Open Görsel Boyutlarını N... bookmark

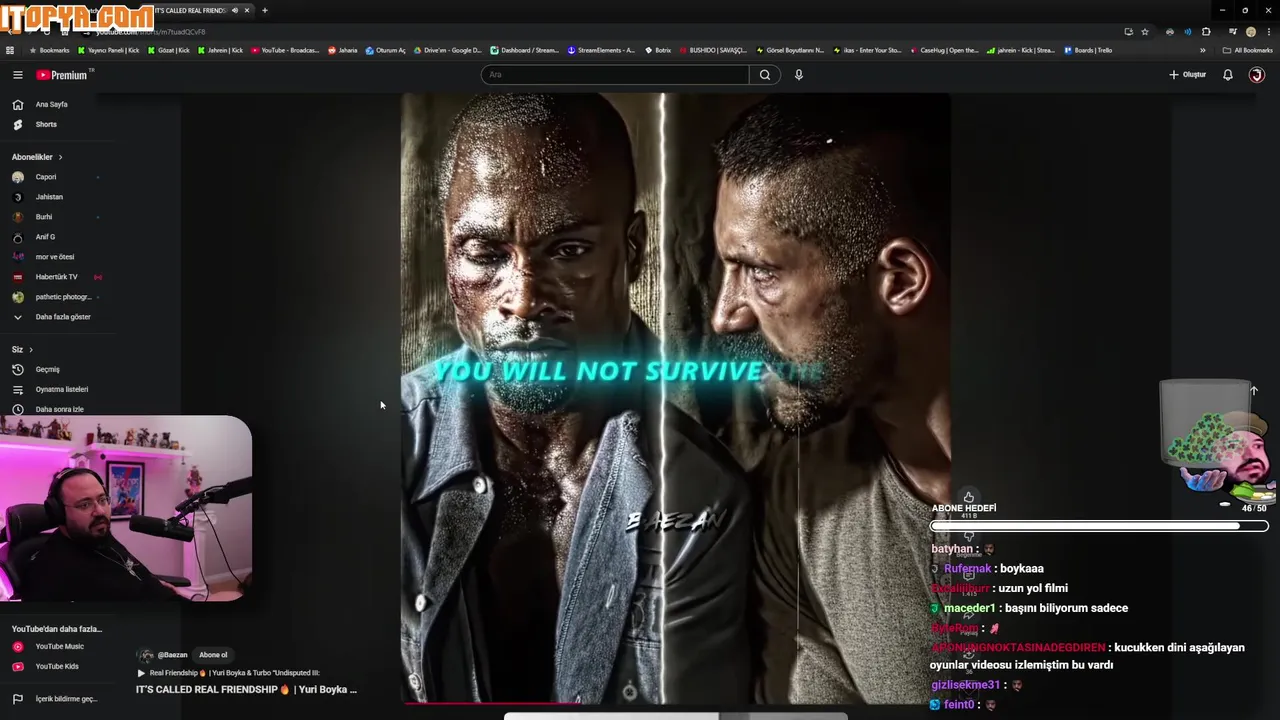(790, 50)
